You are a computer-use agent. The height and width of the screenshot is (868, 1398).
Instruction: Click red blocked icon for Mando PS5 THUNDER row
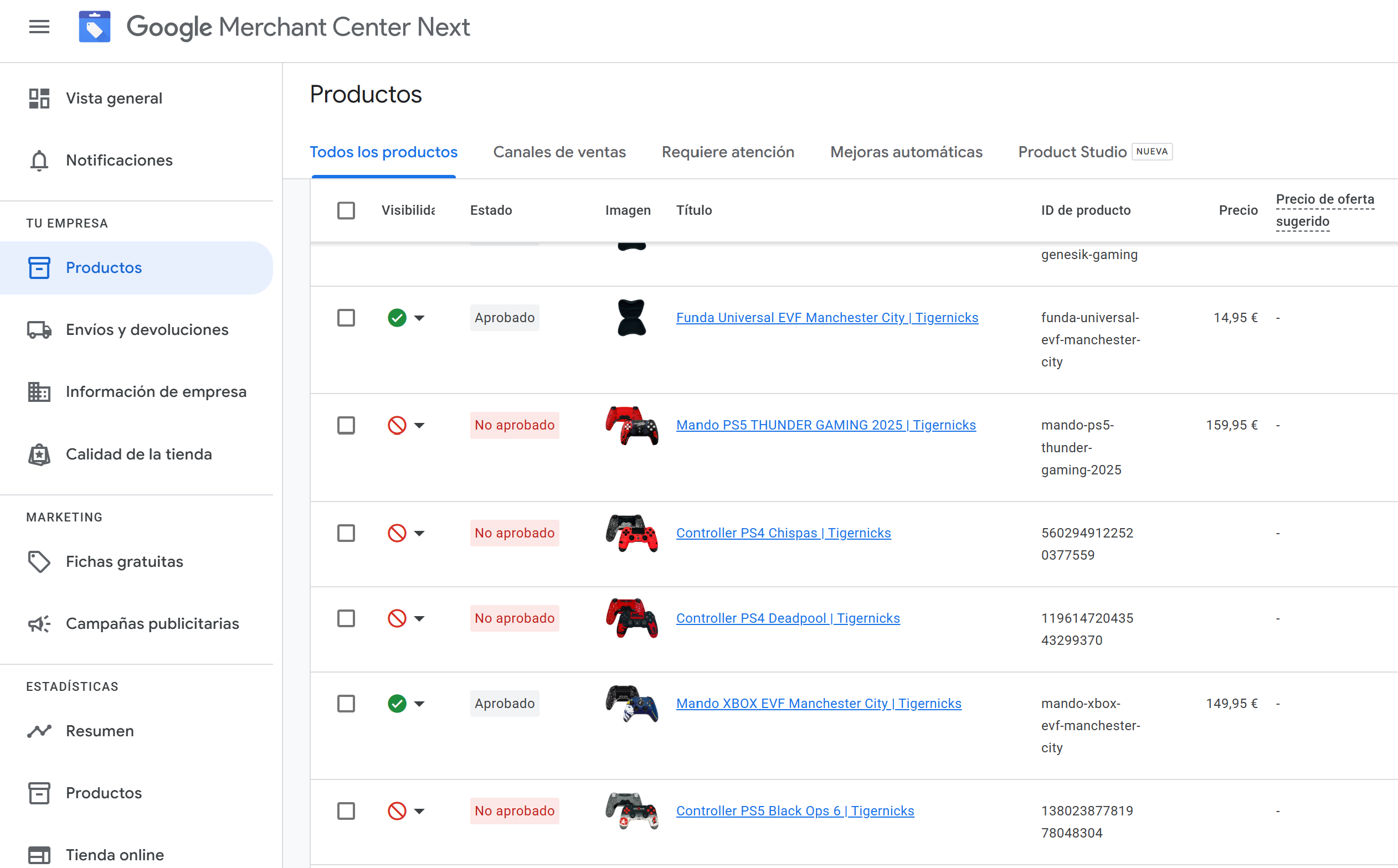coord(397,425)
